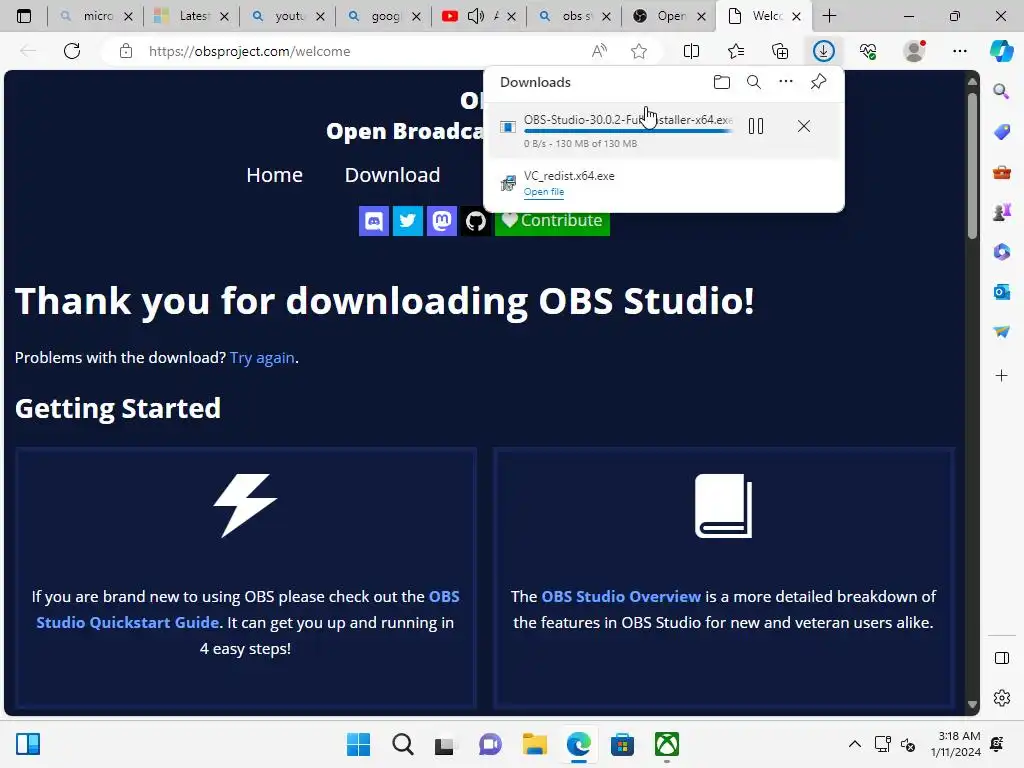Click the Try again link
The image size is (1024, 768).
[x=262, y=358]
